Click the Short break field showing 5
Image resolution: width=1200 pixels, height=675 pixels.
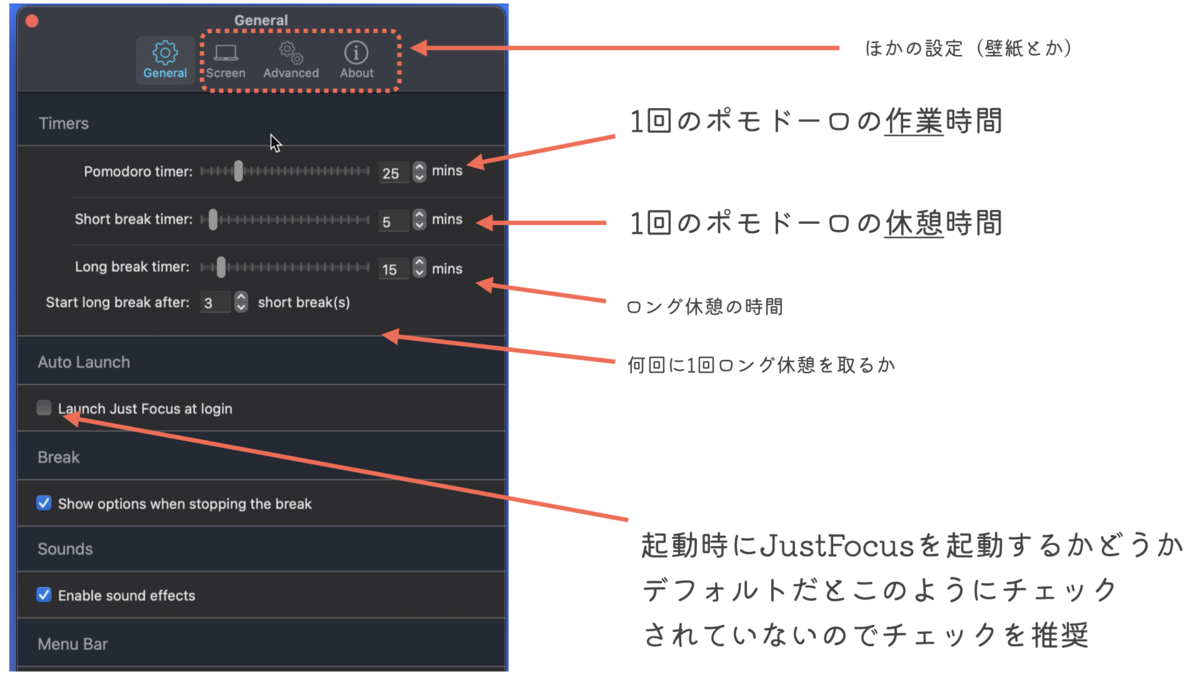[x=394, y=221]
